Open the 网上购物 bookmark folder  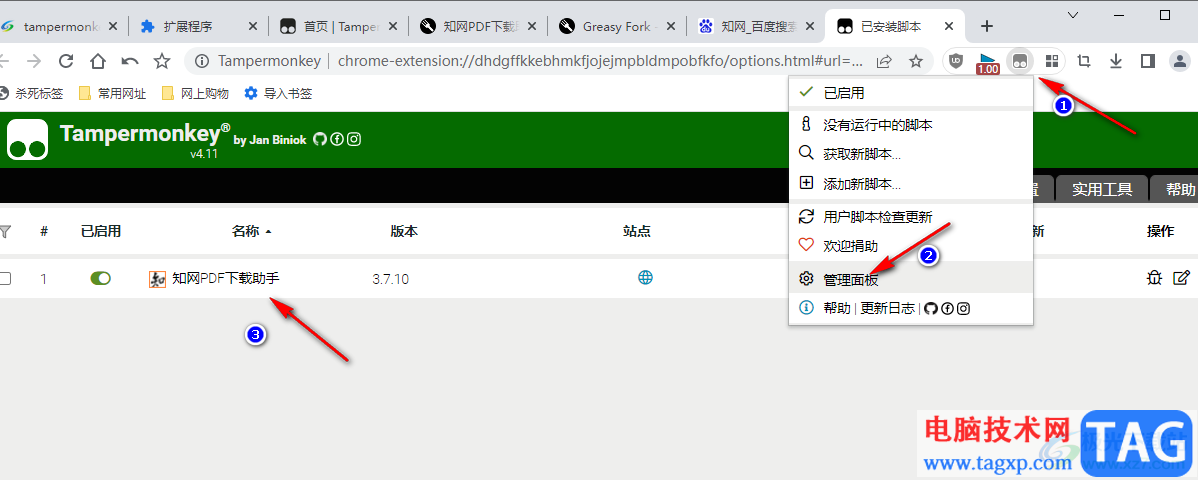196,94
